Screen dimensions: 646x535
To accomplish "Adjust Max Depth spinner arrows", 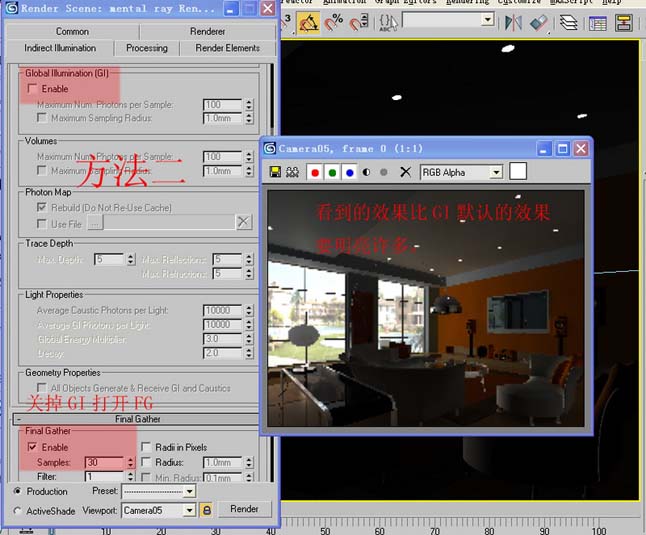I will click(131, 259).
